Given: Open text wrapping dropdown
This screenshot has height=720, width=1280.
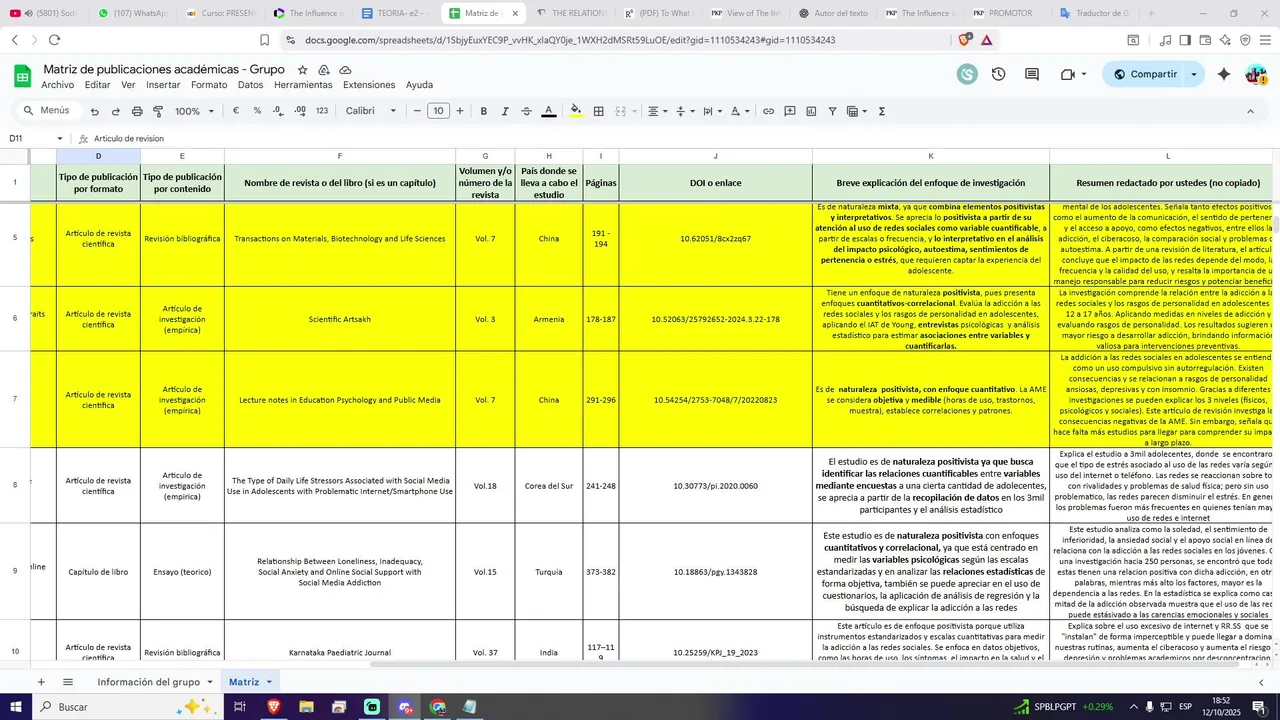Looking at the screenshot, I should click(x=711, y=111).
